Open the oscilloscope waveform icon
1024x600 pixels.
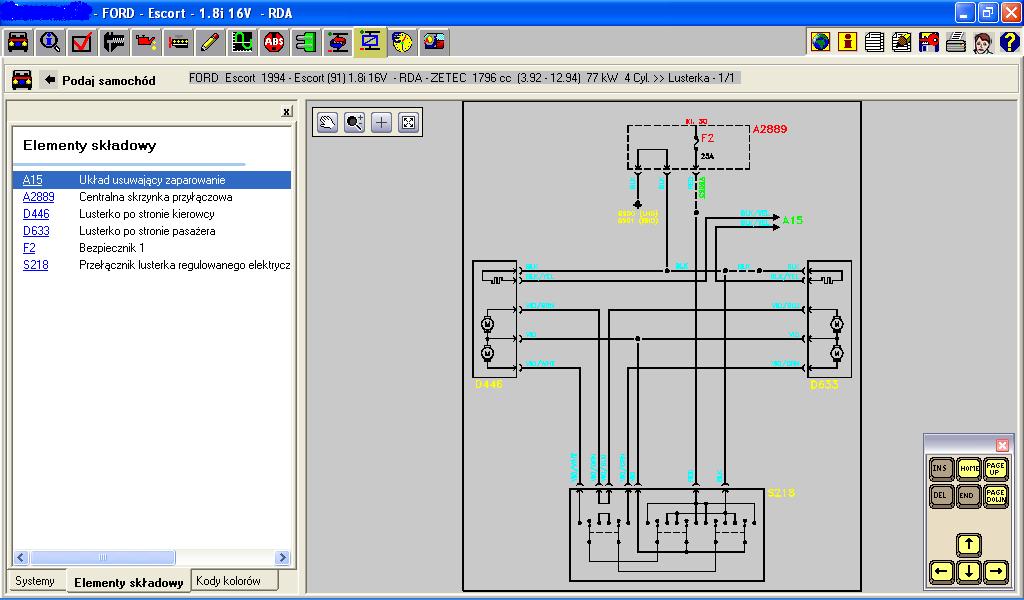click(242, 42)
